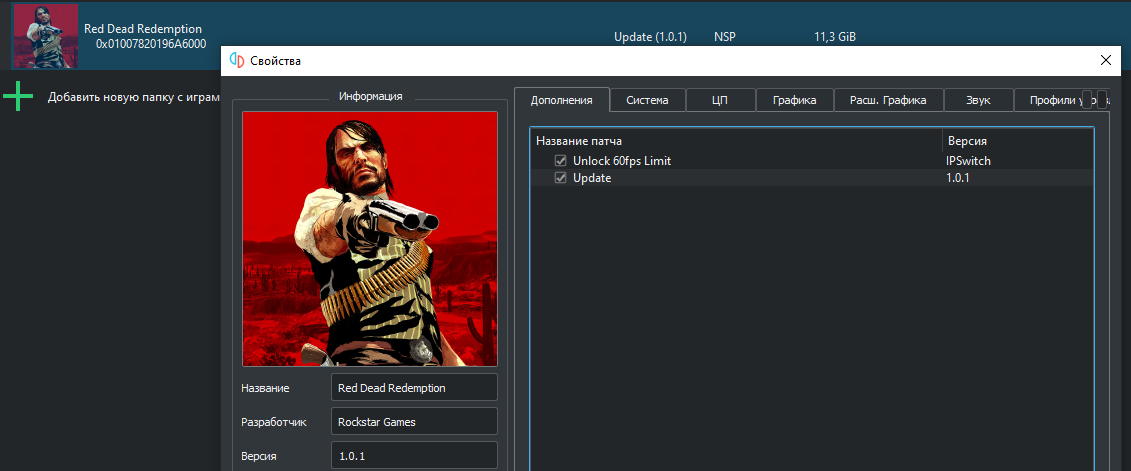Click green plus icon to add game folder
This screenshot has height=471, width=1131.
(18, 97)
